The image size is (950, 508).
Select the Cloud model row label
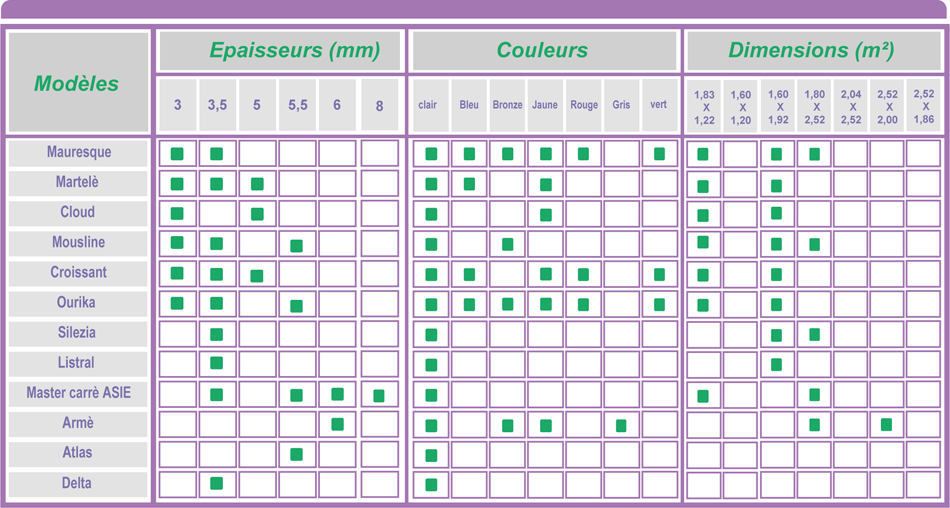click(78, 212)
